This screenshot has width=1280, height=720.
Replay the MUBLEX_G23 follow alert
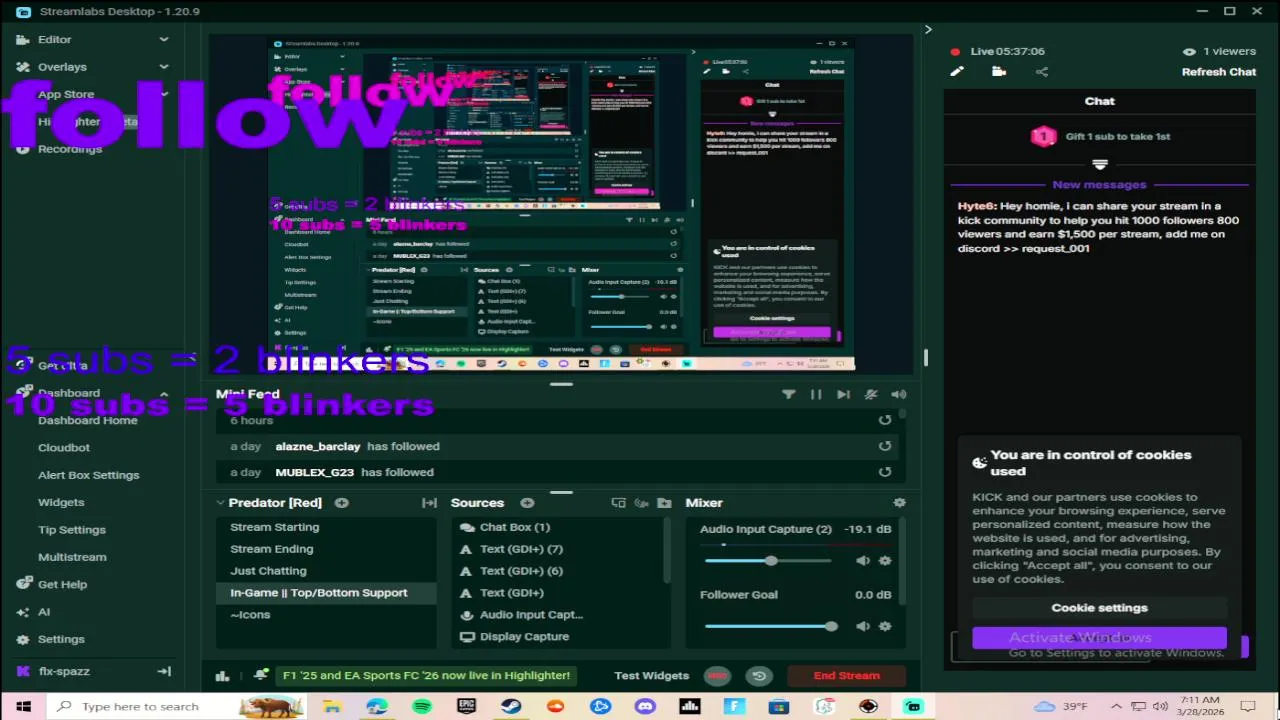[x=884, y=472]
